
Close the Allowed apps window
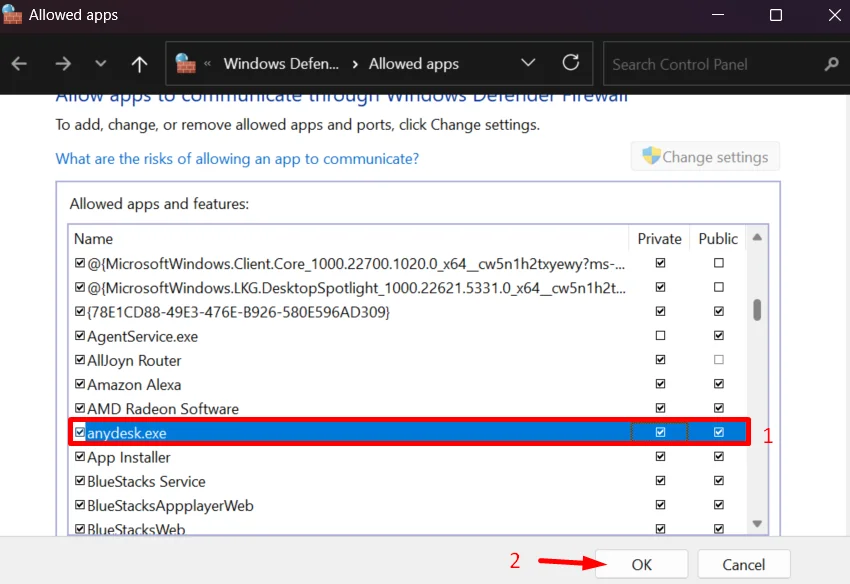pyautogui.click(x=835, y=15)
